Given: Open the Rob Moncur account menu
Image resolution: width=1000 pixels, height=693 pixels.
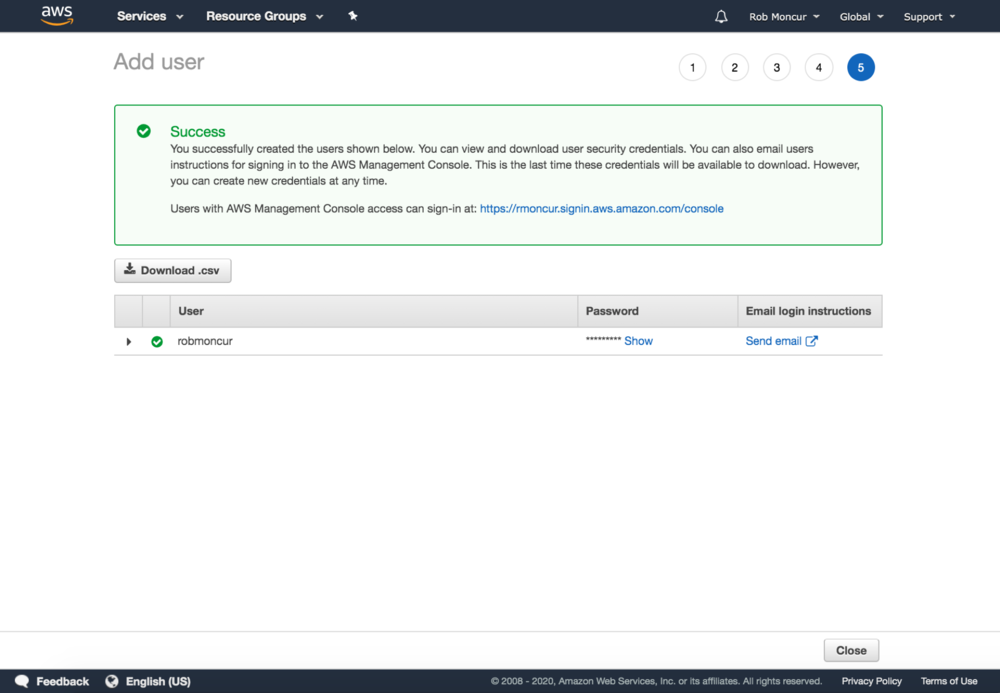Looking at the screenshot, I should pyautogui.click(x=784, y=17).
